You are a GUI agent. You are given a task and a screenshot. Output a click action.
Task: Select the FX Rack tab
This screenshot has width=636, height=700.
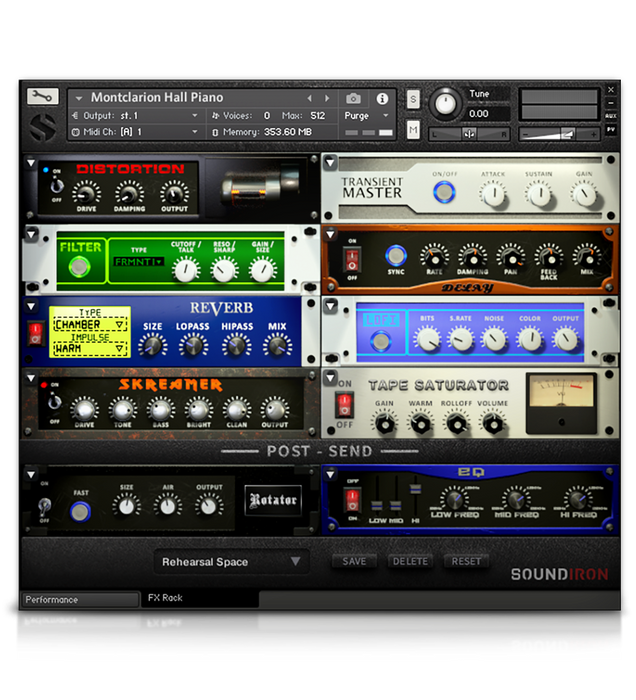click(165, 598)
